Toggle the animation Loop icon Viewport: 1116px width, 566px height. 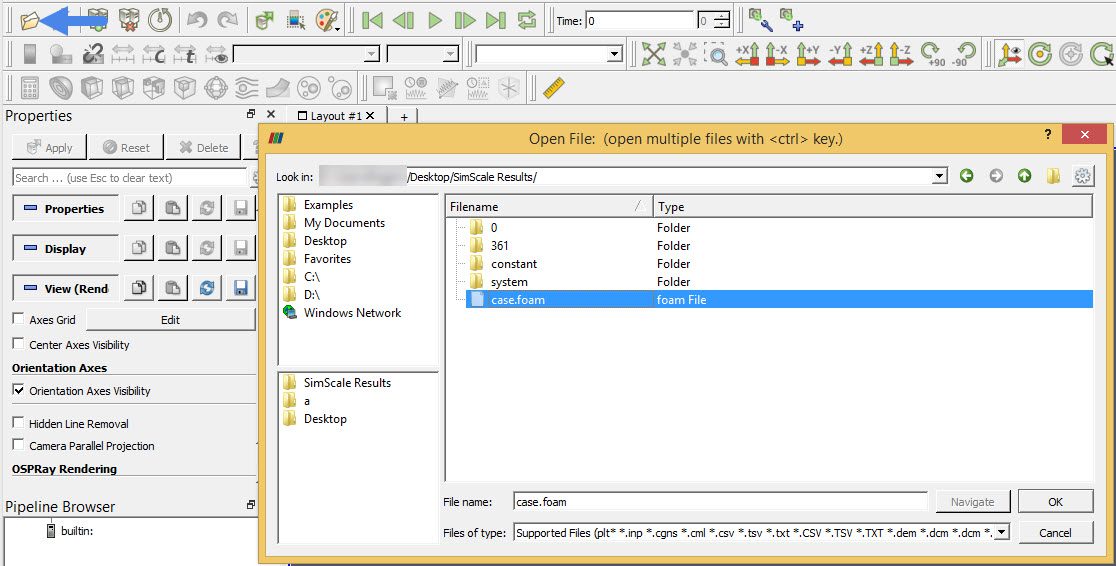527,19
